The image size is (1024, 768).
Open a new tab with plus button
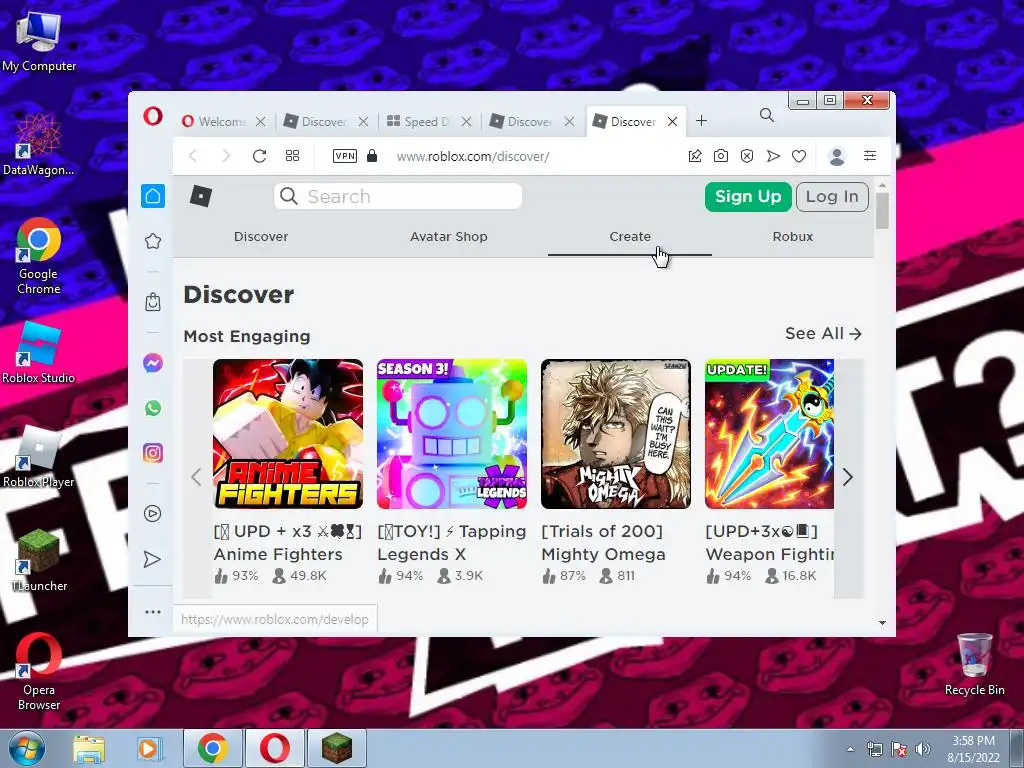tap(701, 121)
